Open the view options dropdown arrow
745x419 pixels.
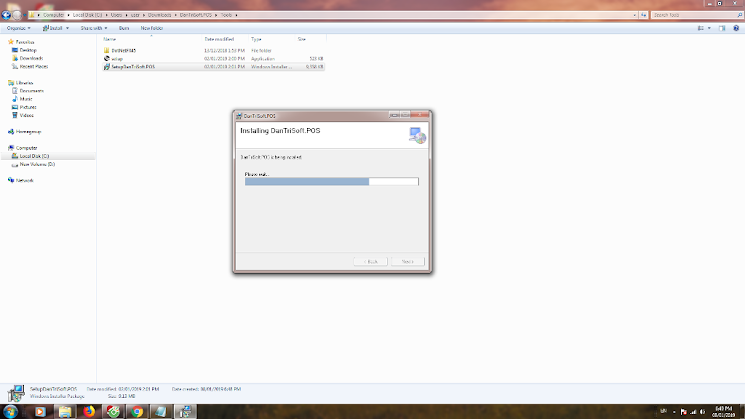pyautogui.click(x=709, y=28)
